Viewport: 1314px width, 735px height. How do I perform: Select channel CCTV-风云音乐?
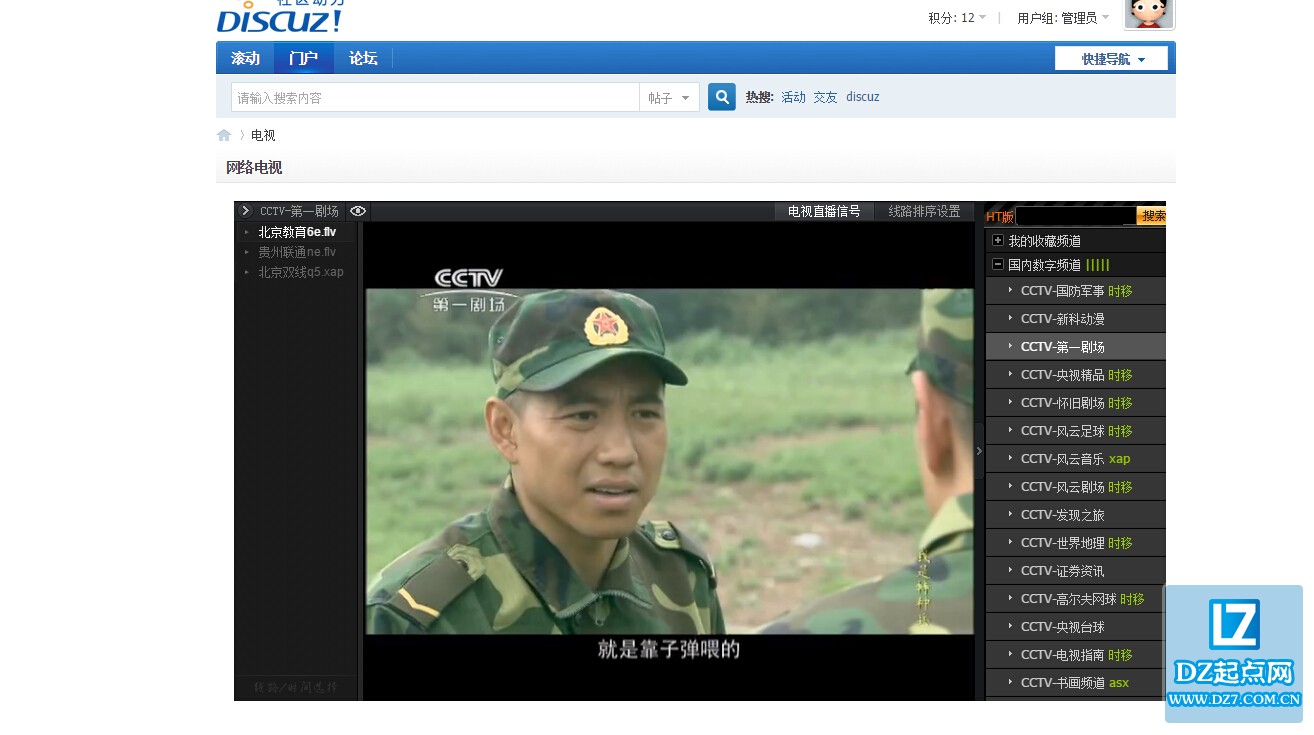(x=1076, y=459)
